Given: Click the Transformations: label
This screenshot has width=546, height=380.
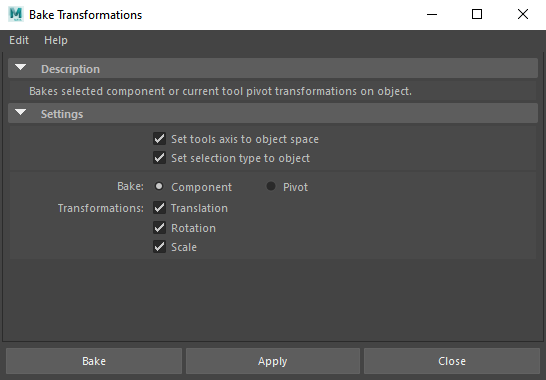Looking at the screenshot, I should click(x=101, y=208).
